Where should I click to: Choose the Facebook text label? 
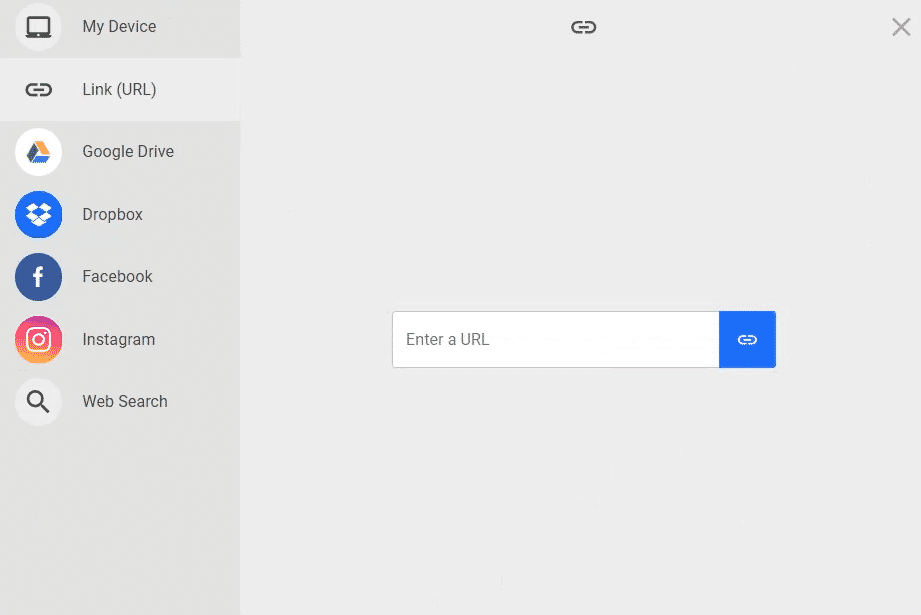(117, 276)
